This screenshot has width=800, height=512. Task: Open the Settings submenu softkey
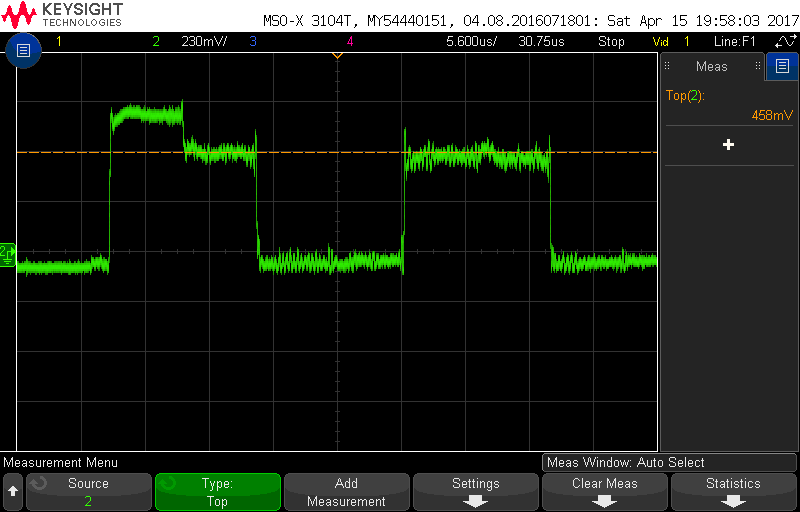click(476, 492)
